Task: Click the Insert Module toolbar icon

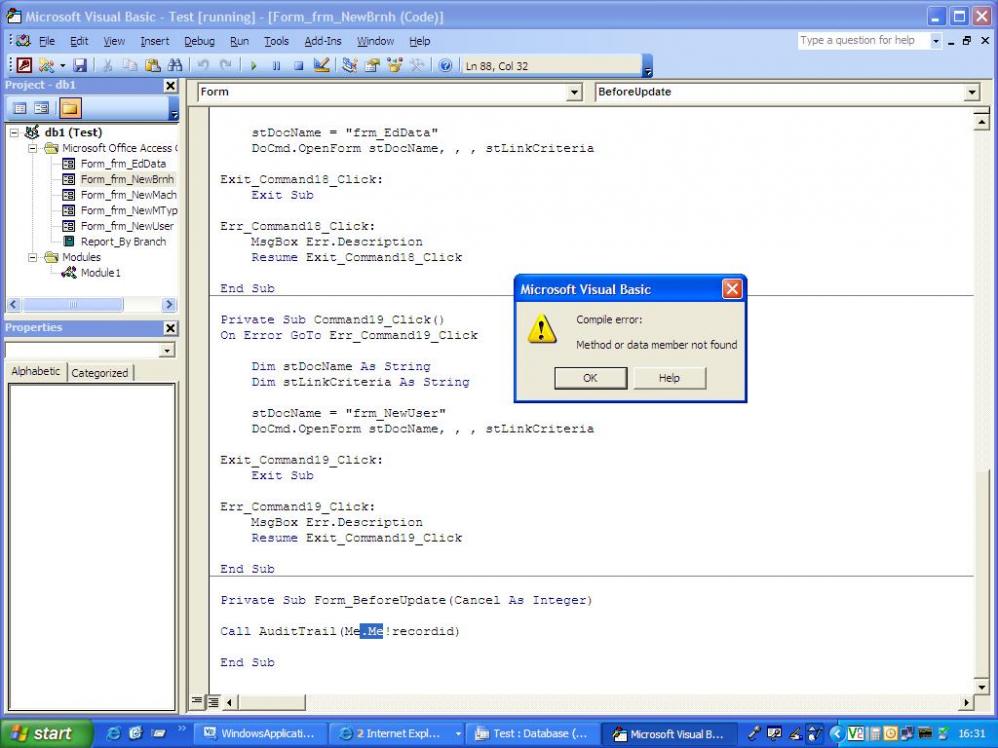Action: (46, 65)
